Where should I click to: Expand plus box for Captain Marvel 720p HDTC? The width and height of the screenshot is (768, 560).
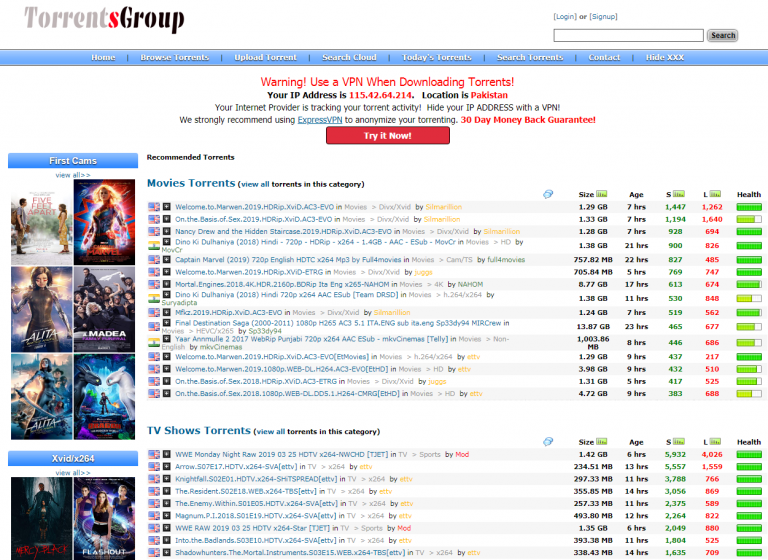[x=167, y=259]
